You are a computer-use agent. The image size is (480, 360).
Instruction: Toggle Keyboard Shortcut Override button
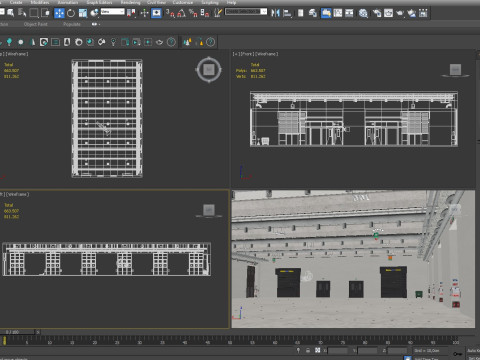[x=156, y=13]
